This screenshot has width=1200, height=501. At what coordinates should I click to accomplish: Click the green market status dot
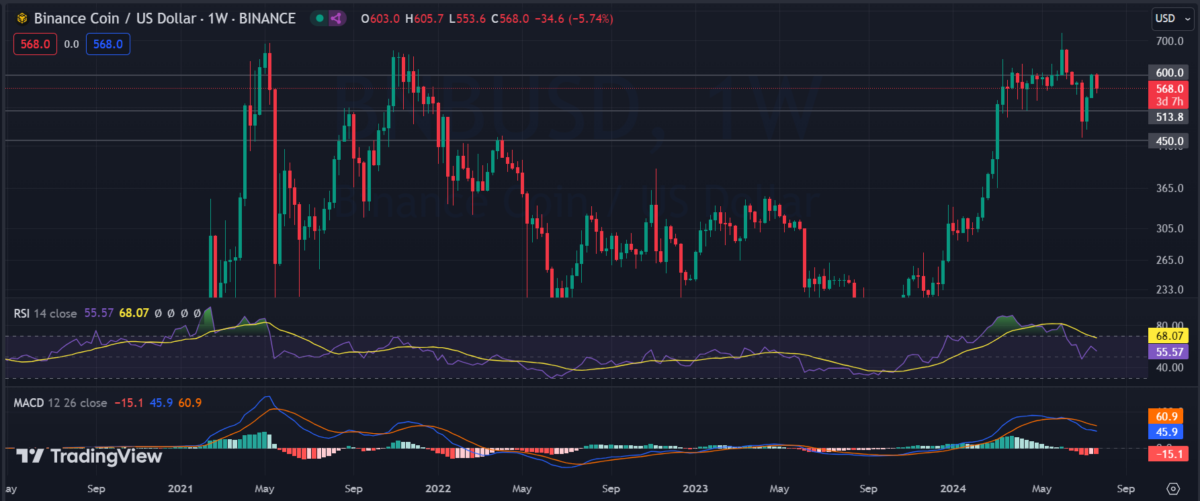[x=318, y=18]
